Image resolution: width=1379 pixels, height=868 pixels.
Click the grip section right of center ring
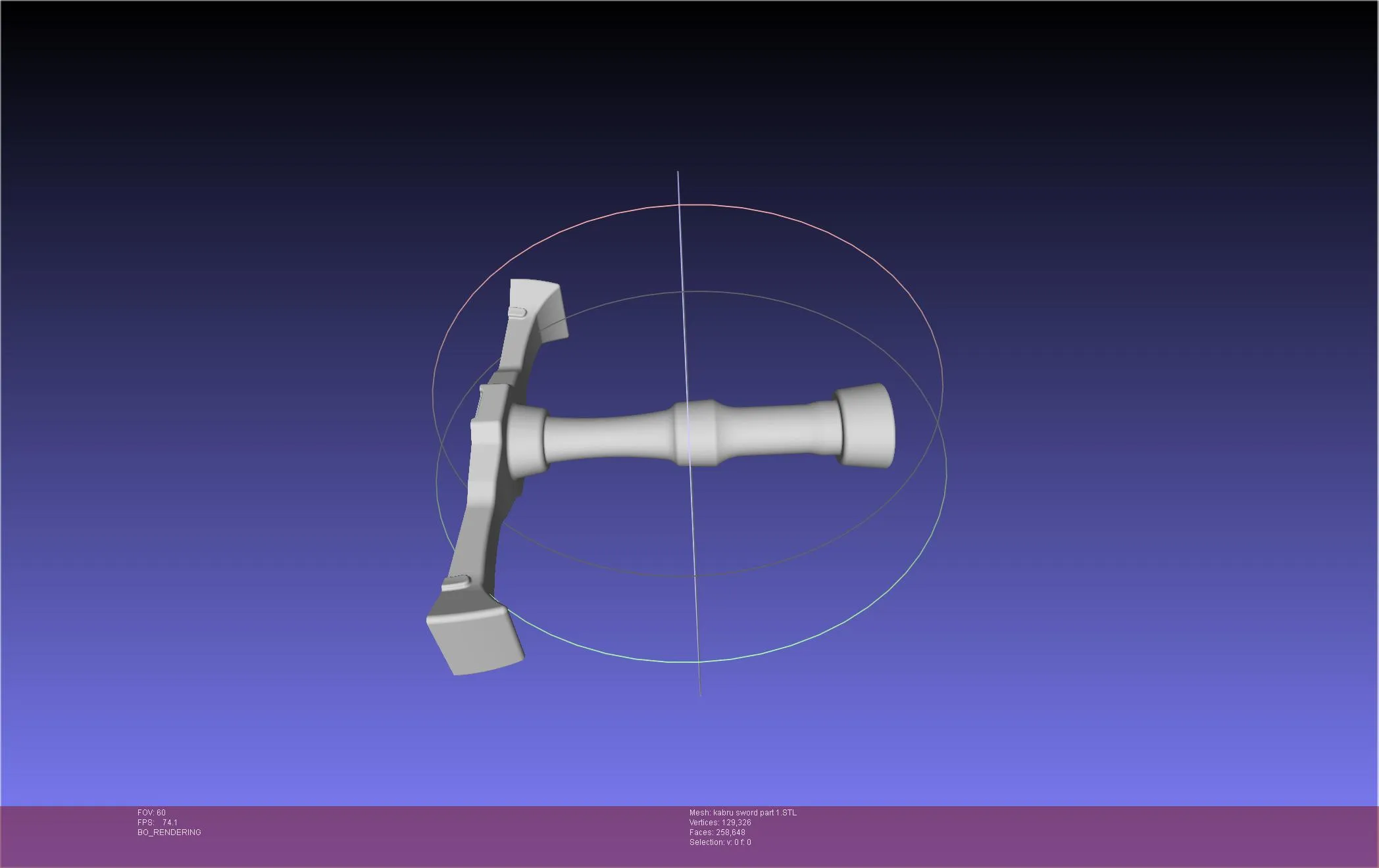(776, 427)
